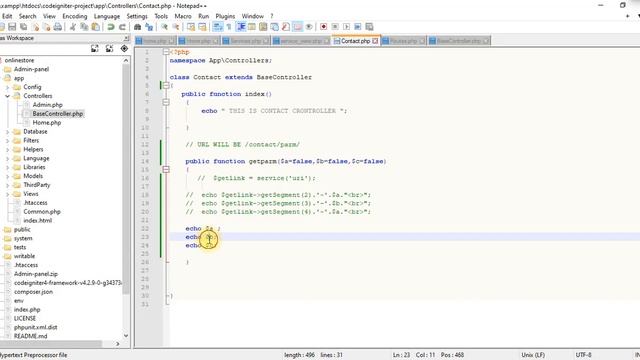This screenshot has width=640, height=360.
Task: Open the Edit menu
Action: (x=7, y=16)
